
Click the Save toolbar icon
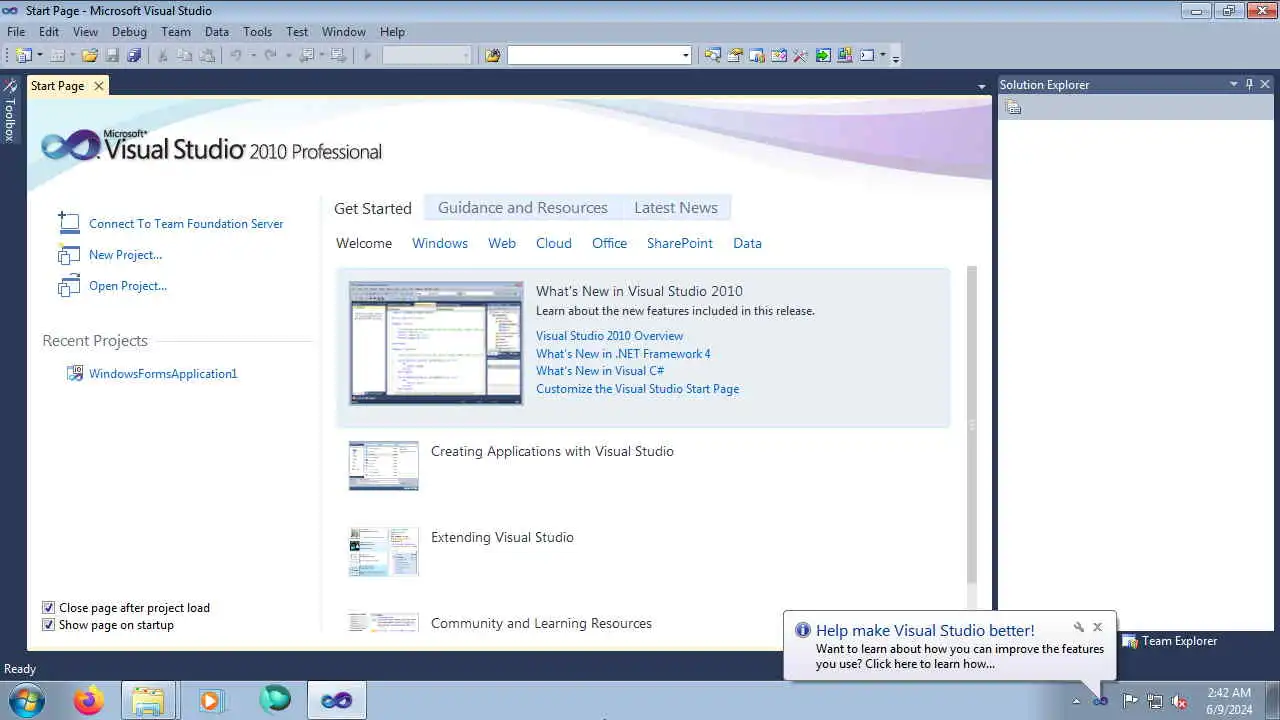112,56
